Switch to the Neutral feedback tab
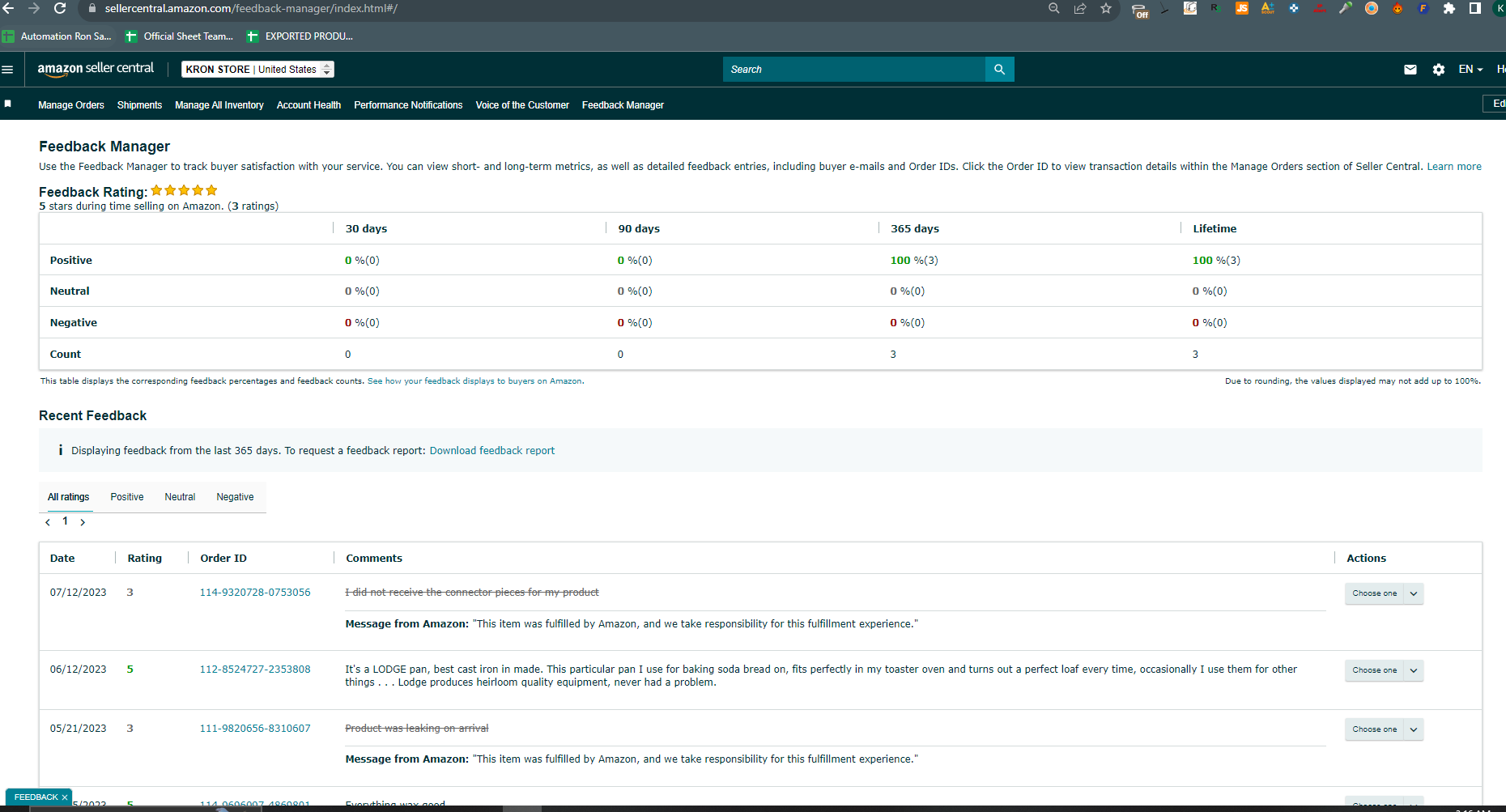Viewport: 1506px width, 812px height. (x=180, y=497)
